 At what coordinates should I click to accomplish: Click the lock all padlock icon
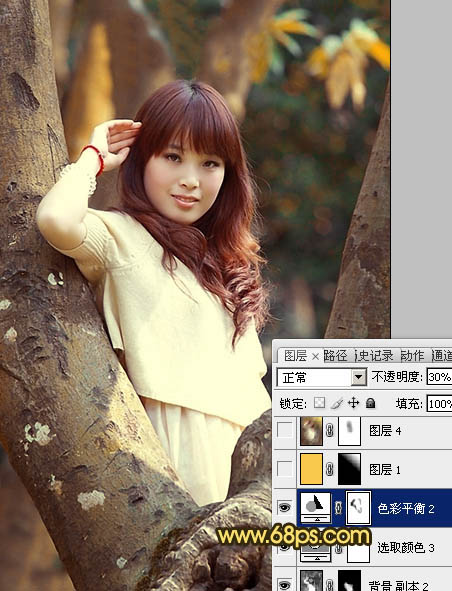[x=371, y=403]
